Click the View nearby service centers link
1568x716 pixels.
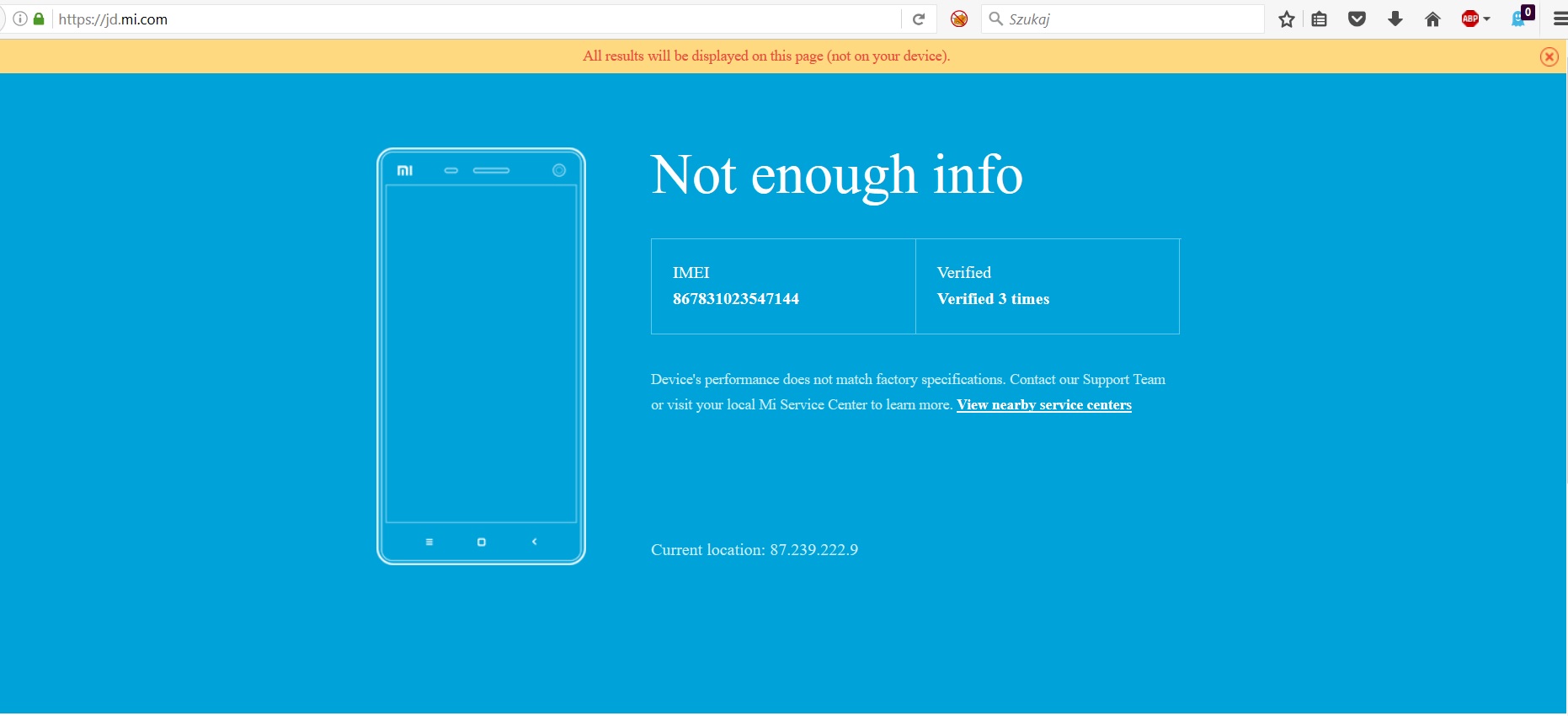[x=1043, y=405]
